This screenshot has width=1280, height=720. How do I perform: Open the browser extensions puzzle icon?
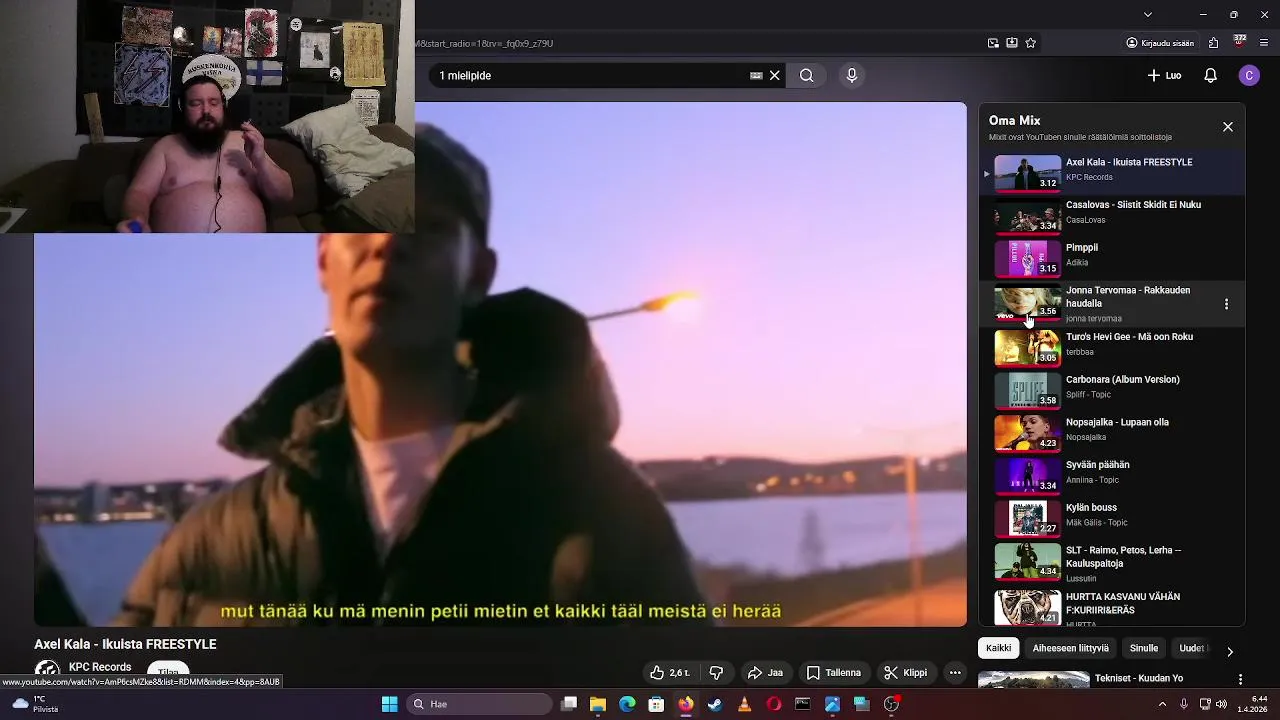[1213, 43]
